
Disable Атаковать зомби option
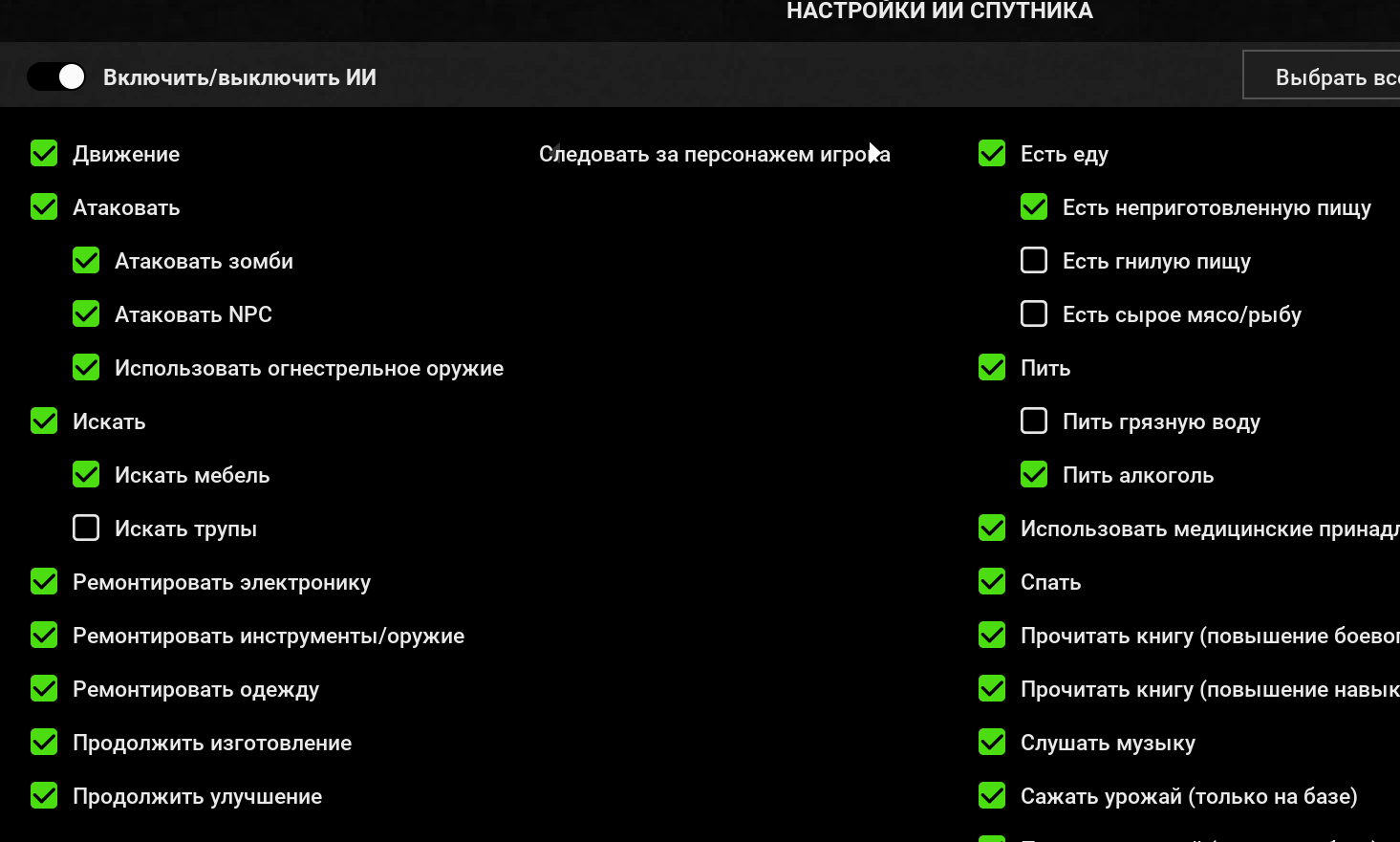86,261
